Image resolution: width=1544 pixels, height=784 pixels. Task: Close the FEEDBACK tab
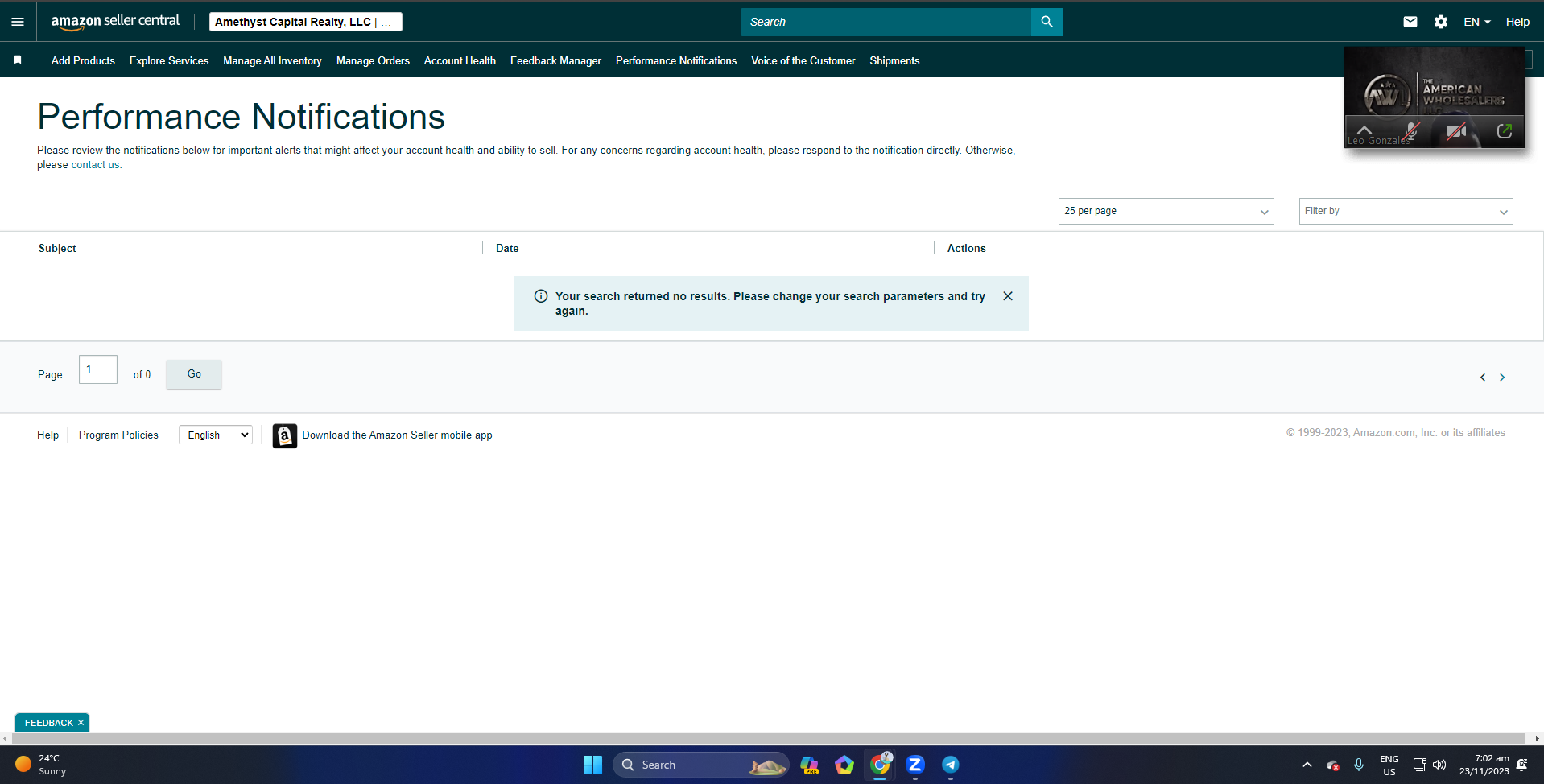click(x=81, y=723)
